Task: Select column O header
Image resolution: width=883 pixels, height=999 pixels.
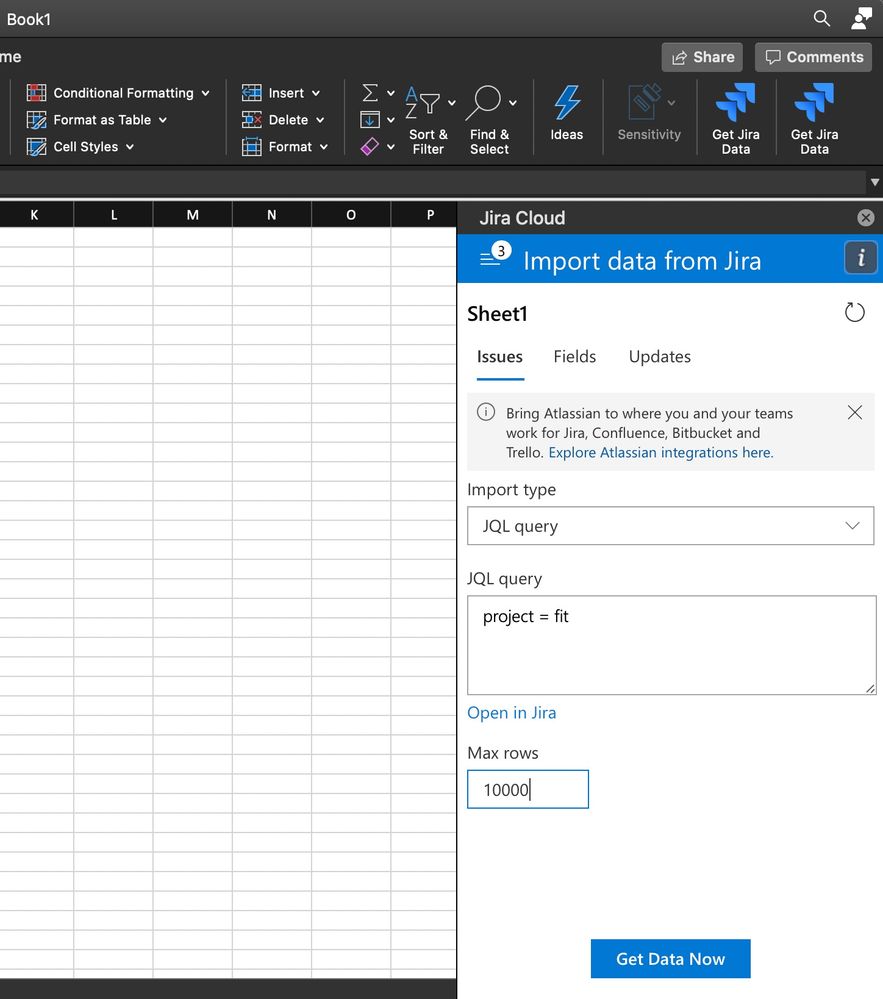Action: [351, 215]
